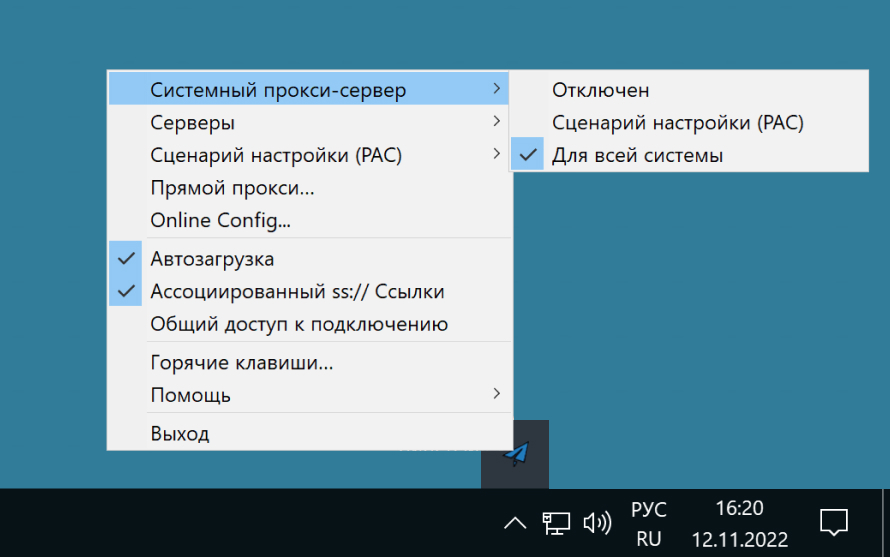890x557 pixels.
Task: Open Online Config... entry
Action: point(310,220)
